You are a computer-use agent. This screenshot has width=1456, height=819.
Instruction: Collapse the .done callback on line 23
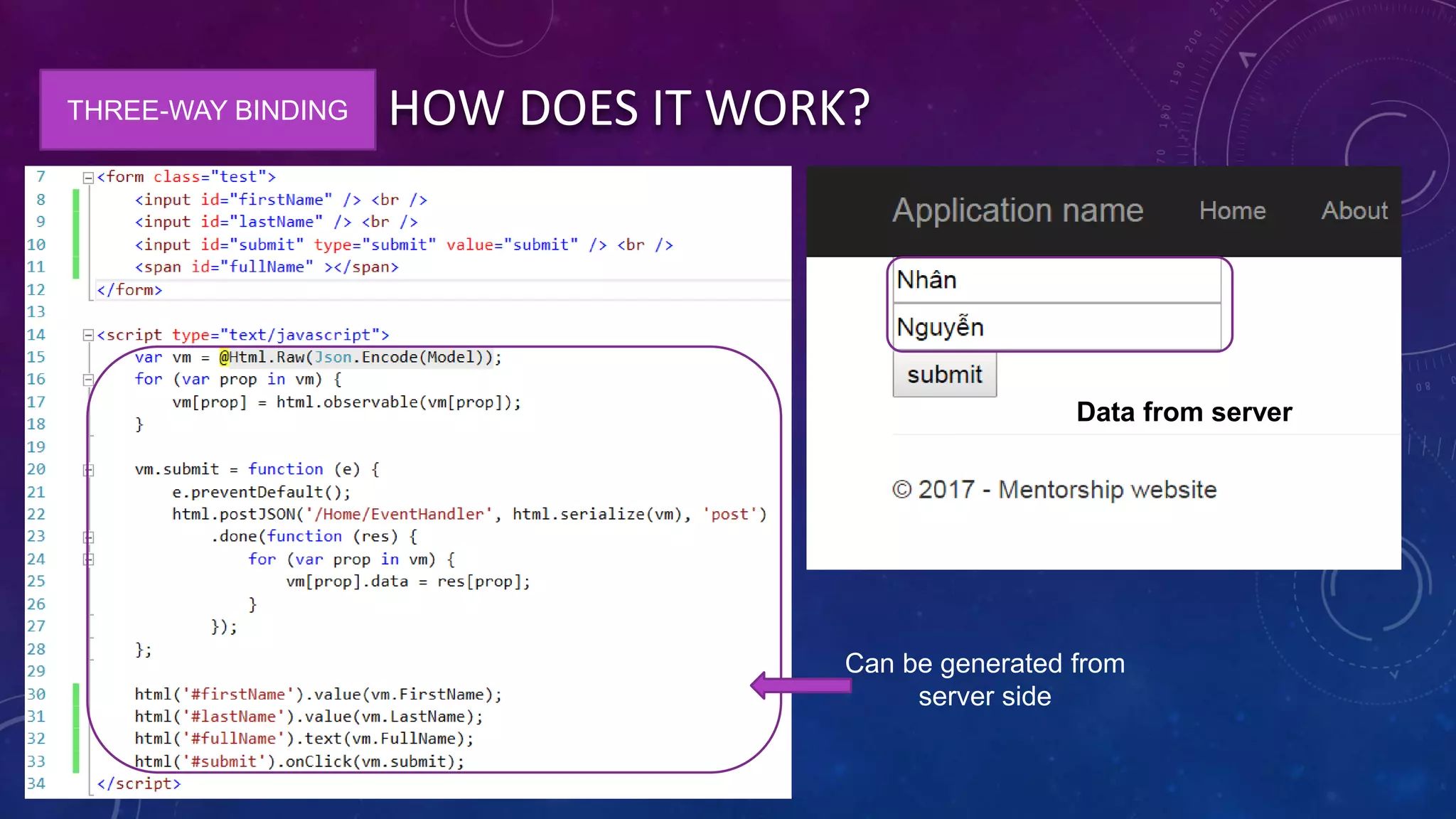[88, 537]
